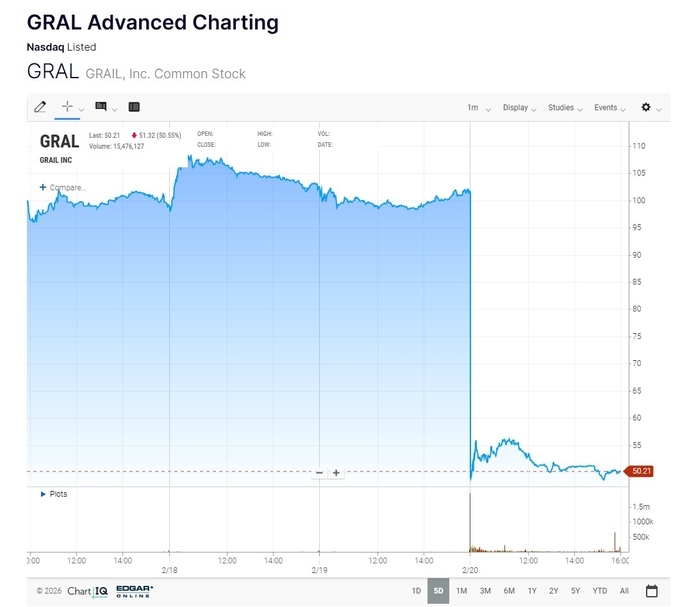680x607 pixels.
Task: Choose the YTD range button
Action: click(599, 591)
